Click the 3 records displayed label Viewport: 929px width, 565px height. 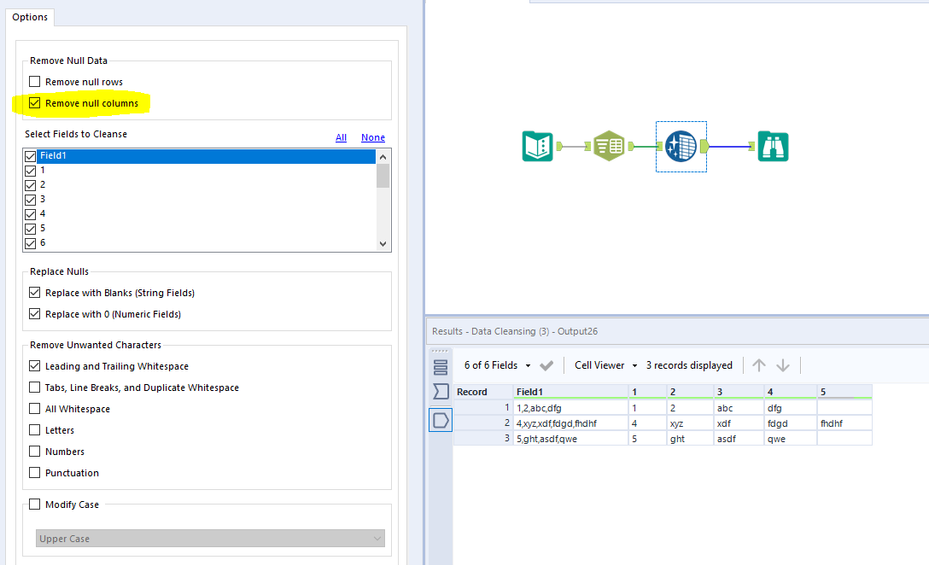[689, 365]
